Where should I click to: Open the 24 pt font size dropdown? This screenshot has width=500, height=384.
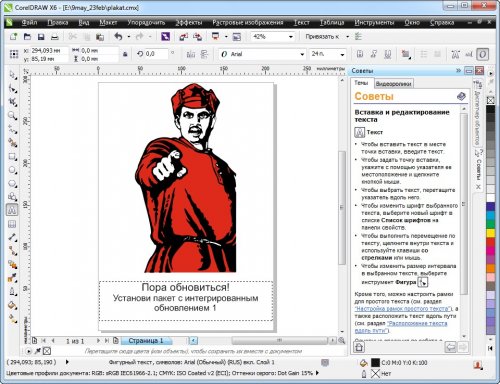click(342, 54)
